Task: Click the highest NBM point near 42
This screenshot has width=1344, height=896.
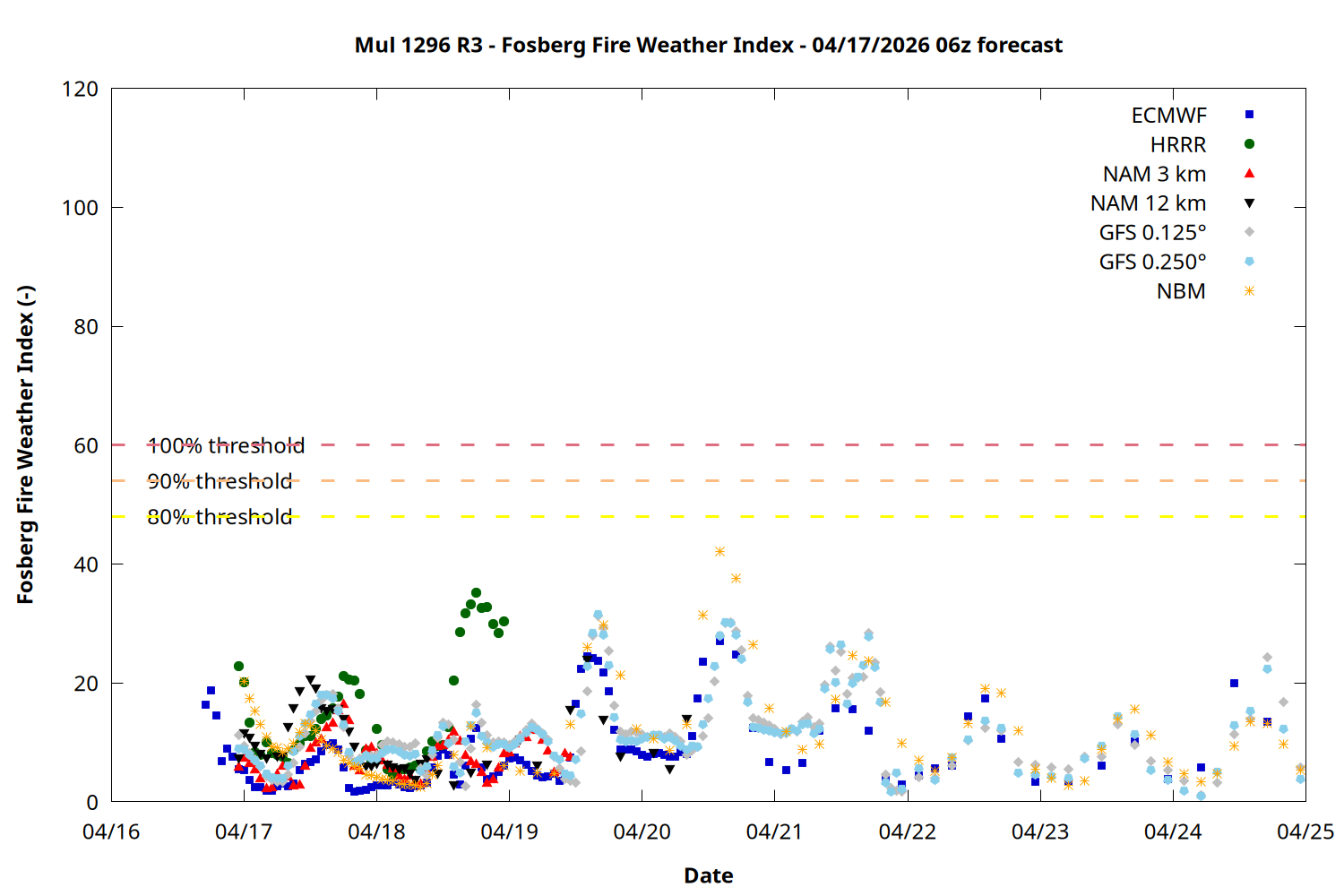Action: [x=719, y=552]
